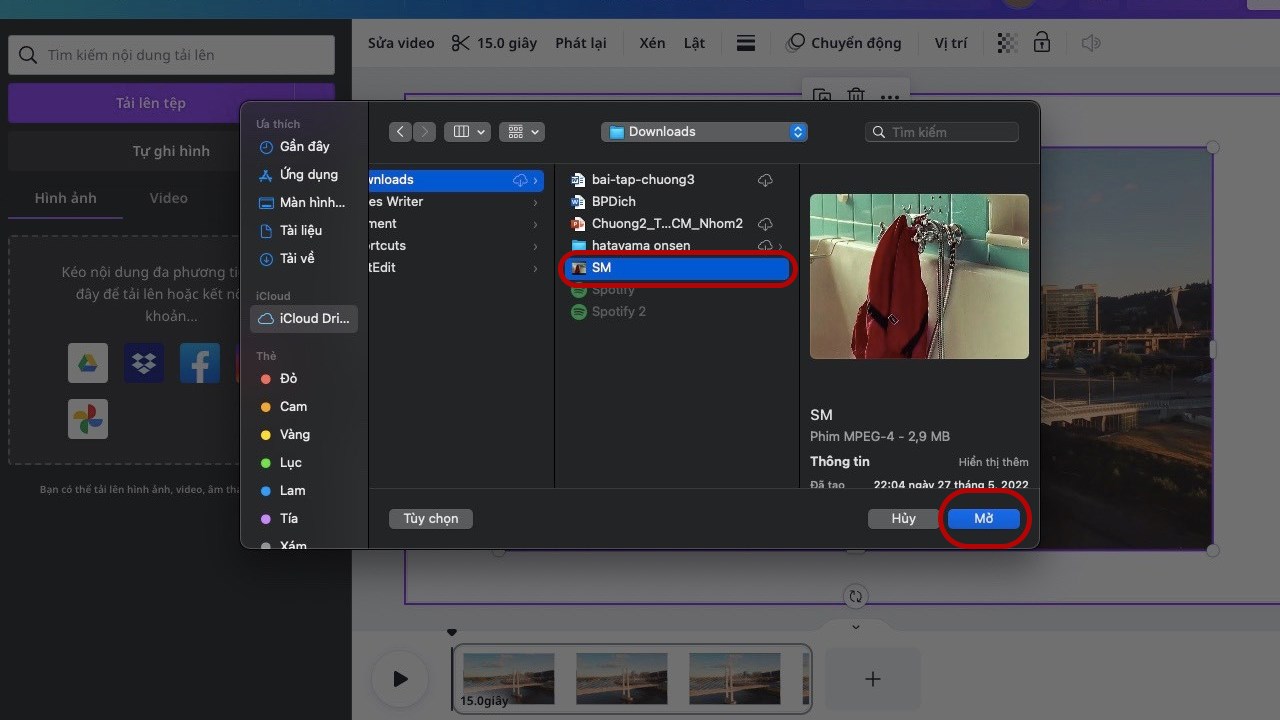Toggle the lock icon in Canva toolbar

tap(1042, 43)
